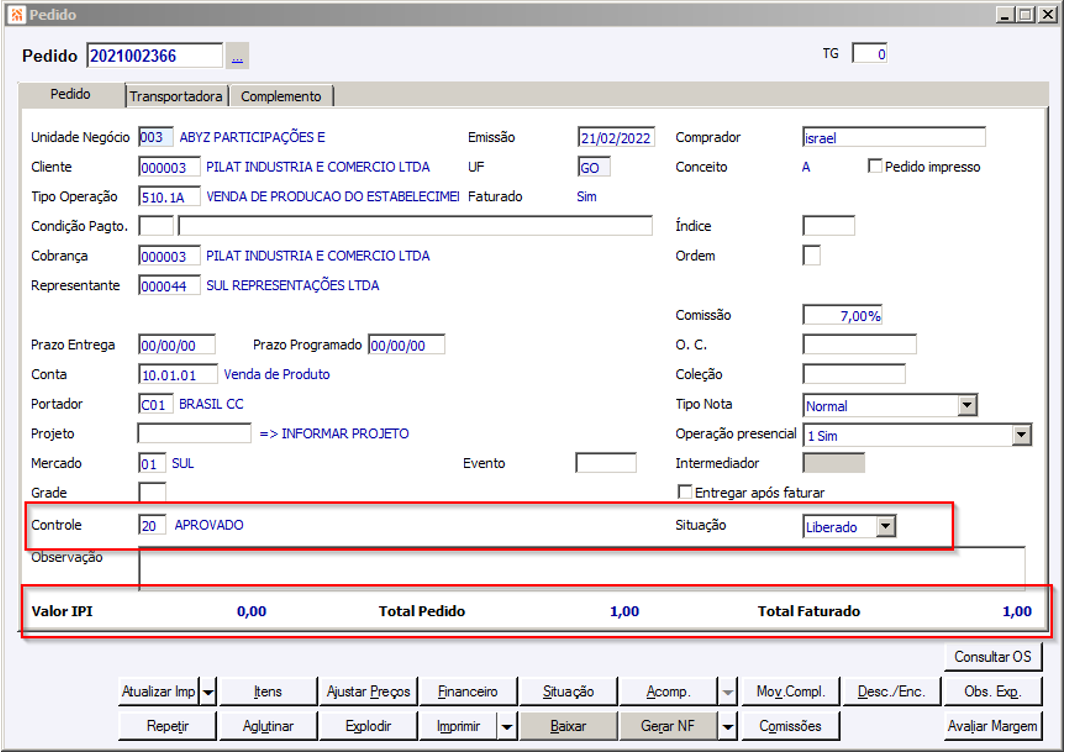Screen dimensions: 1065x753
Task: Open the Financeiro button
Action: (468, 692)
